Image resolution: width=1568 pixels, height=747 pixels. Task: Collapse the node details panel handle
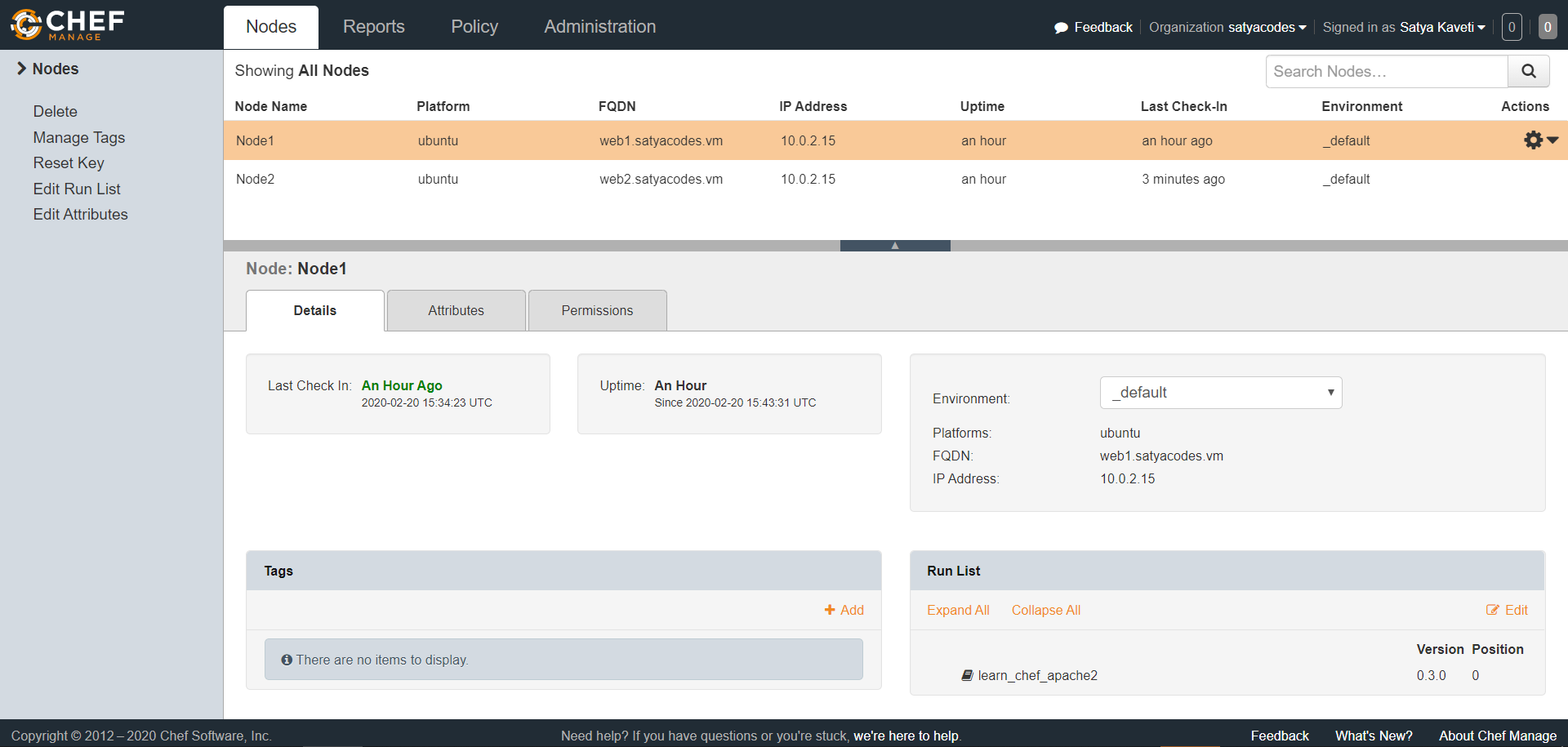coord(895,246)
